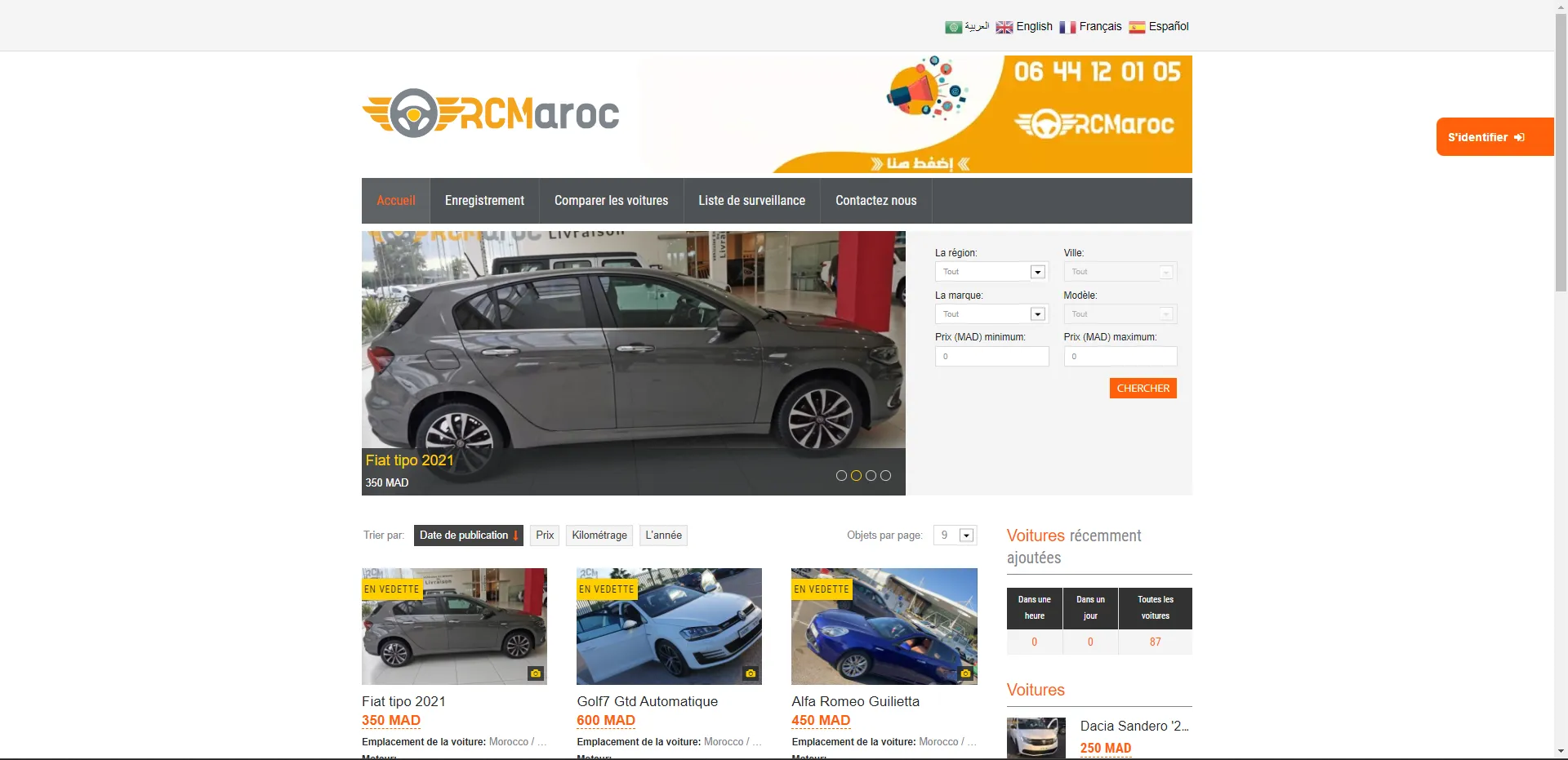Click the CHERCHER search button
1568x760 pixels.
1143,389
